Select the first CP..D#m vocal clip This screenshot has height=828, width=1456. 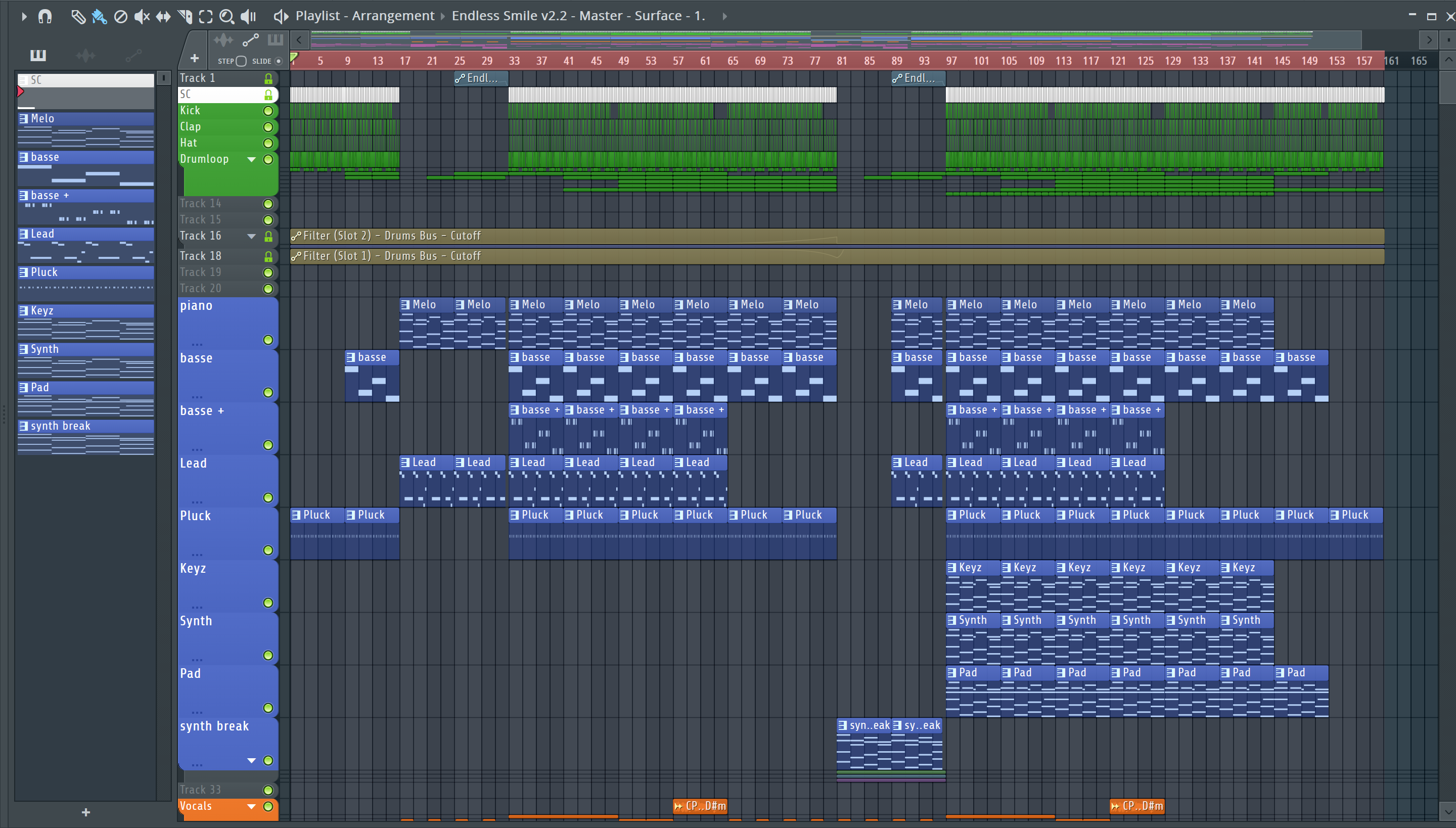[700, 806]
